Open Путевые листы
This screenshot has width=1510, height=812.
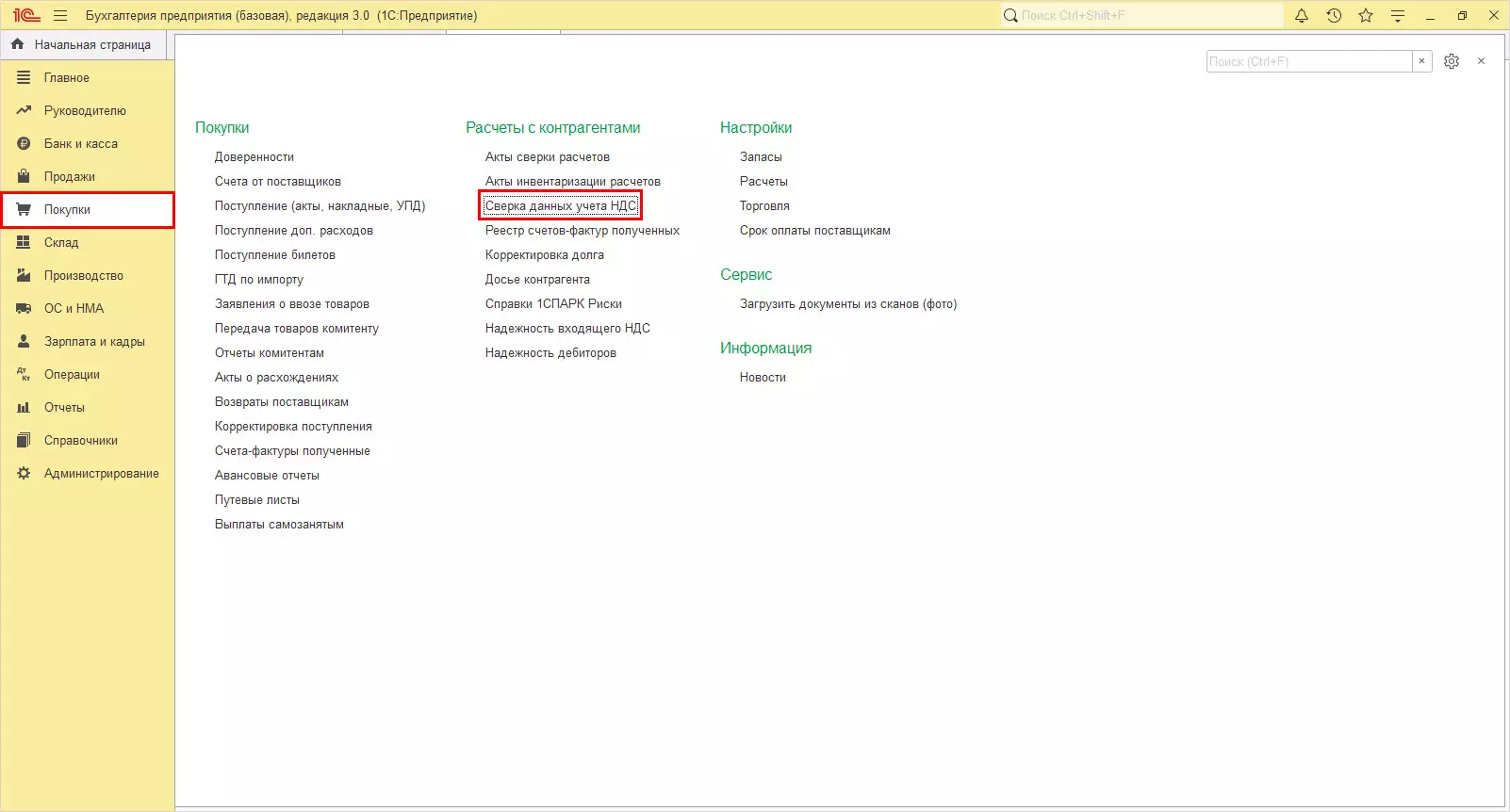[257, 500]
